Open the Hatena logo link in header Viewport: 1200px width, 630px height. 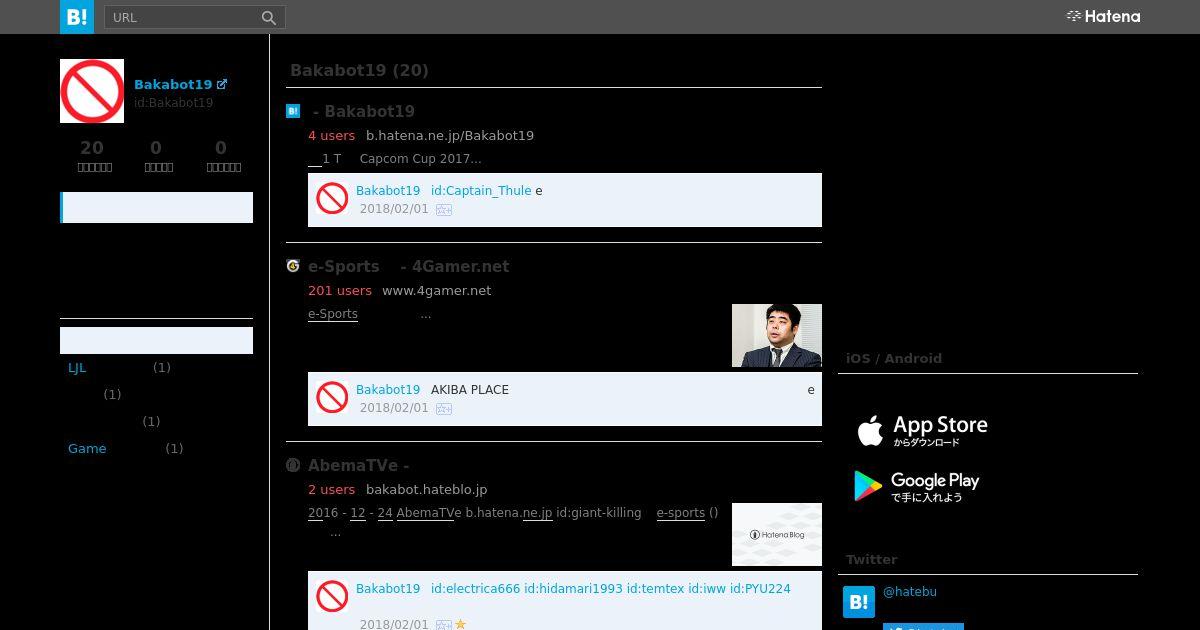point(1103,16)
